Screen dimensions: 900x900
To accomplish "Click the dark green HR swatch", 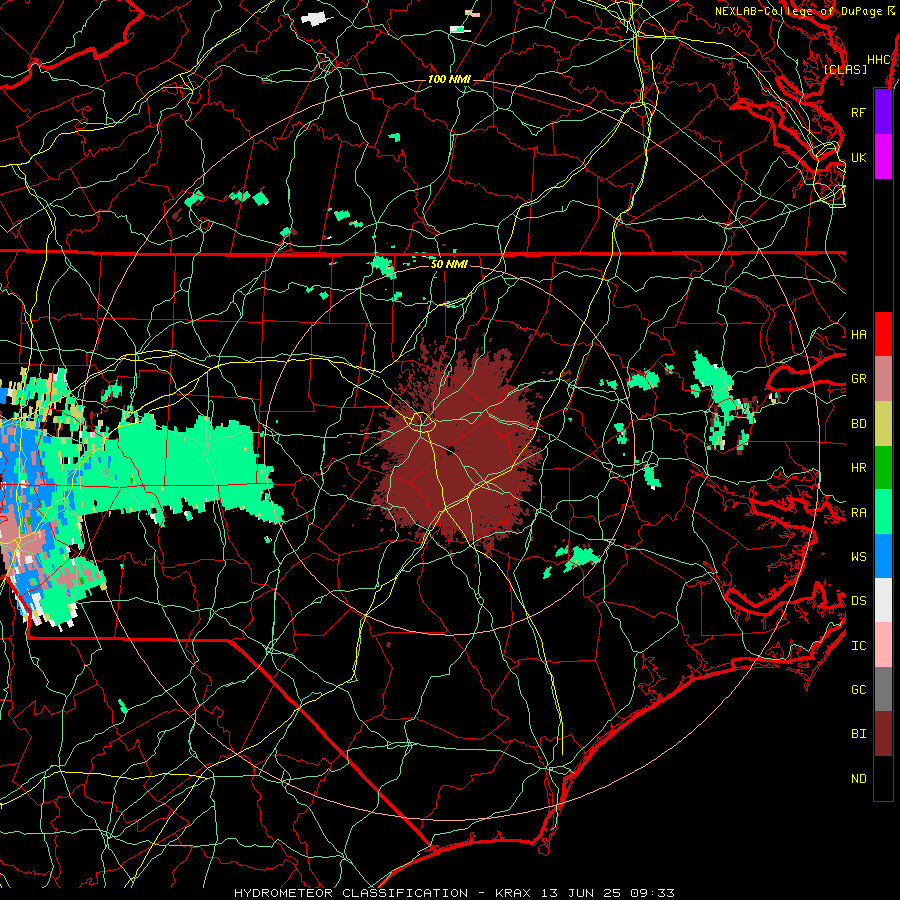I will [x=883, y=468].
